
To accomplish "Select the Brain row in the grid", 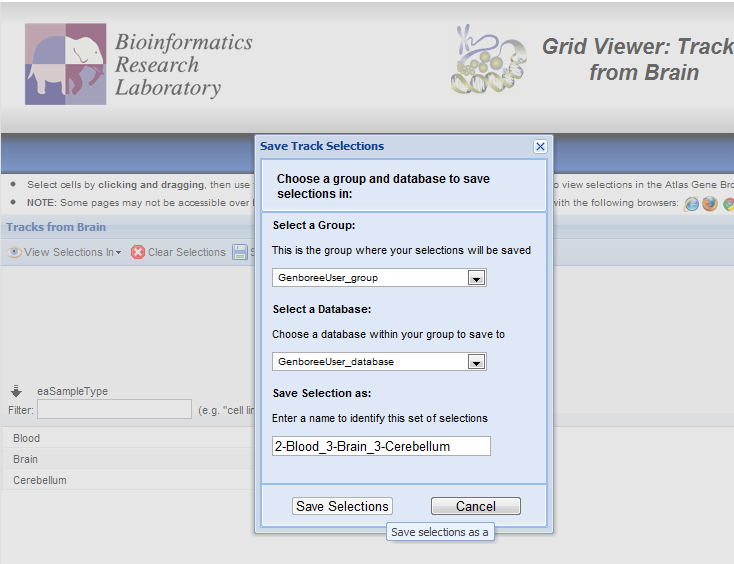I will (x=26, y=459).
